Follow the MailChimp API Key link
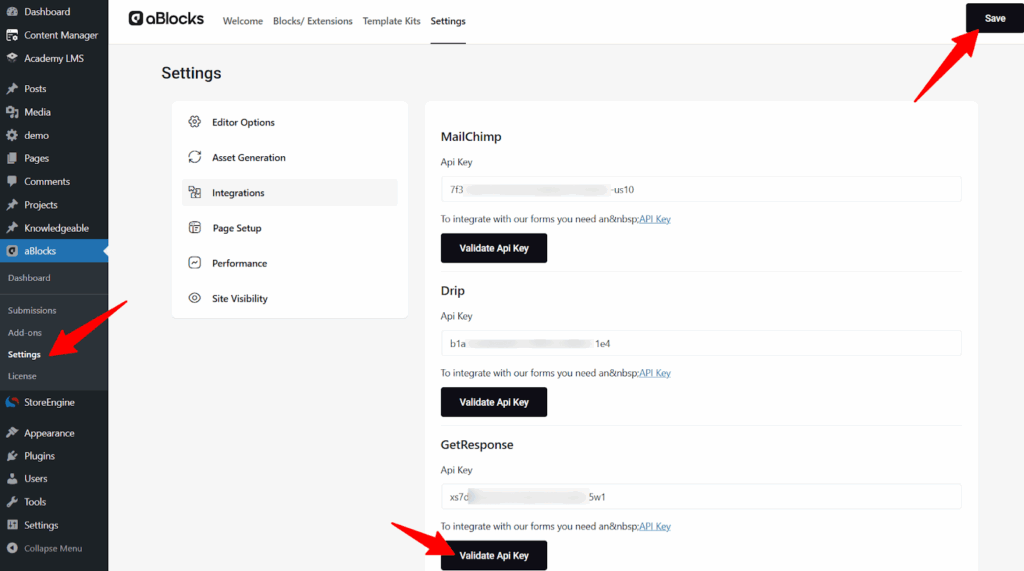 click(655, 219)
